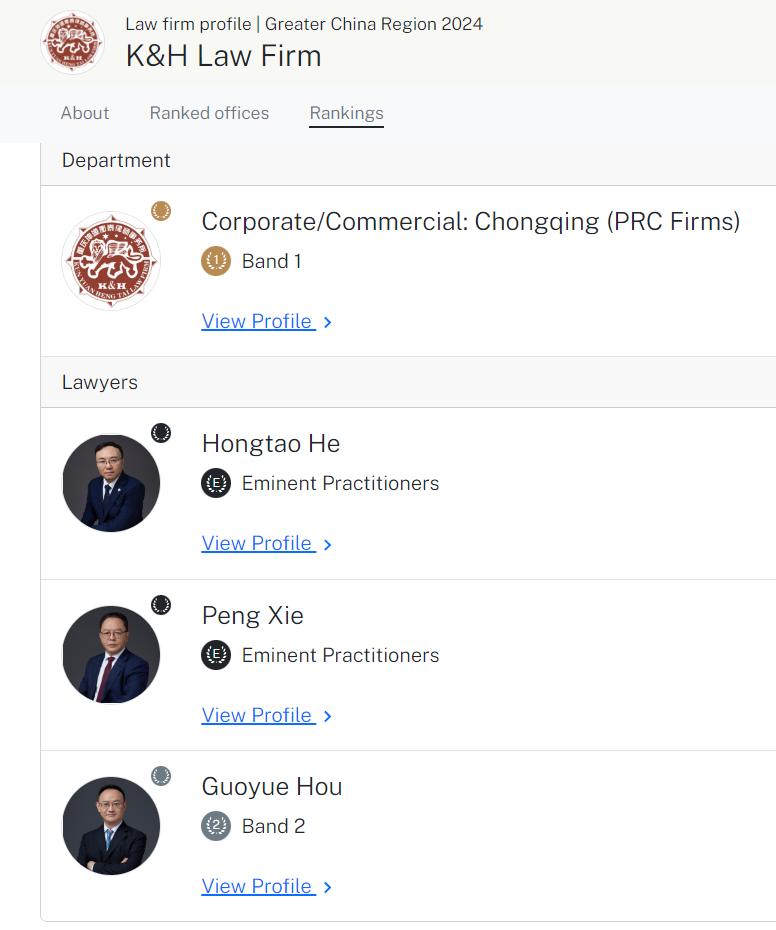Open View Profile for Corporate/Commercial department

click(x=258, y=321)
